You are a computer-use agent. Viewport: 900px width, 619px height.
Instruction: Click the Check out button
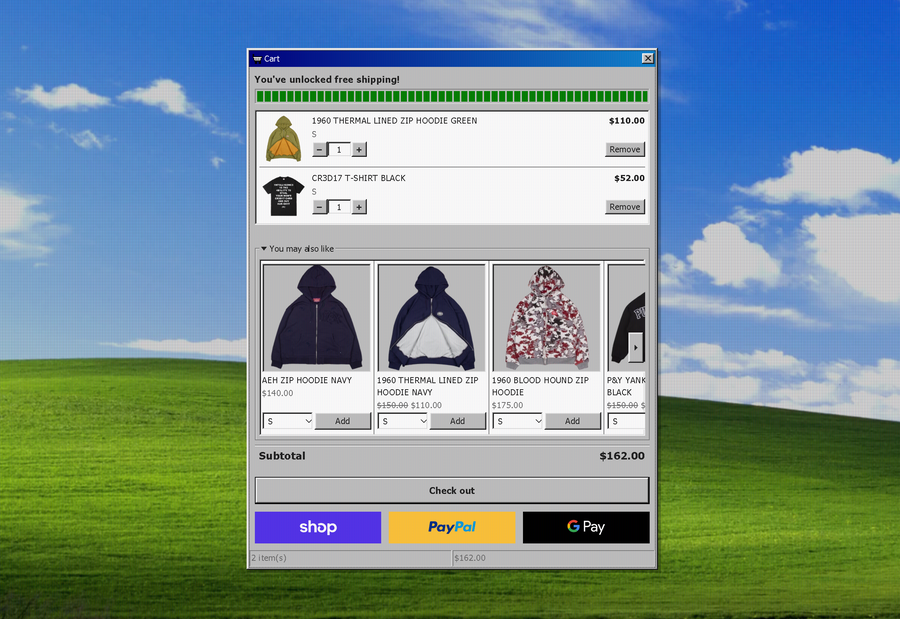(x=452, y=490)
